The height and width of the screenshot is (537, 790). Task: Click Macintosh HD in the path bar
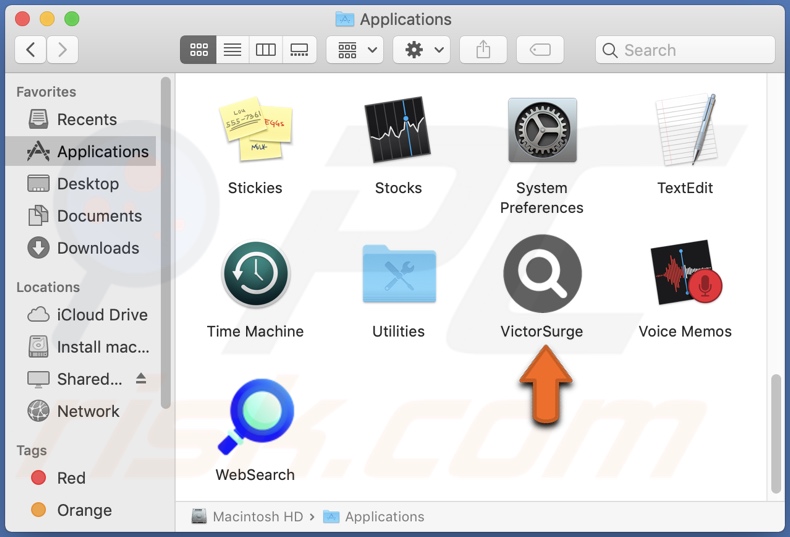click(x=247, y=517)
